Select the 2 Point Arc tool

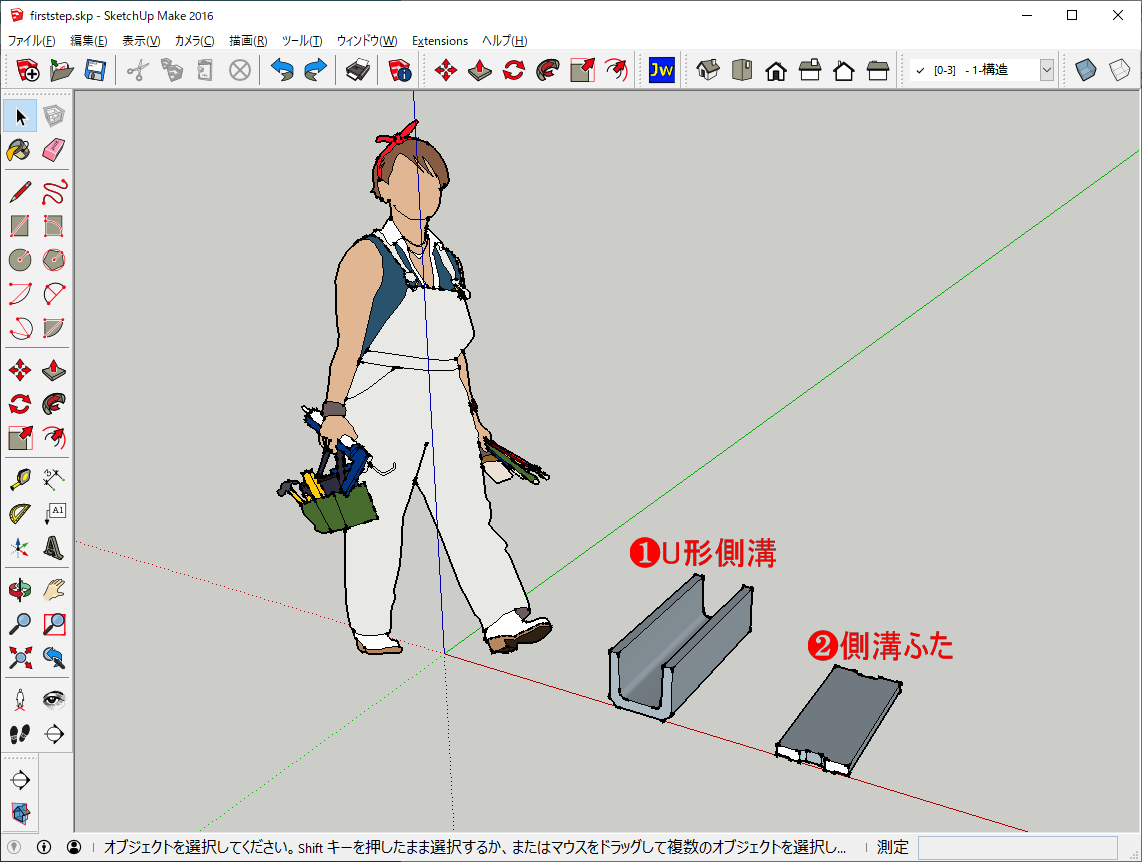tap(54, 294)
